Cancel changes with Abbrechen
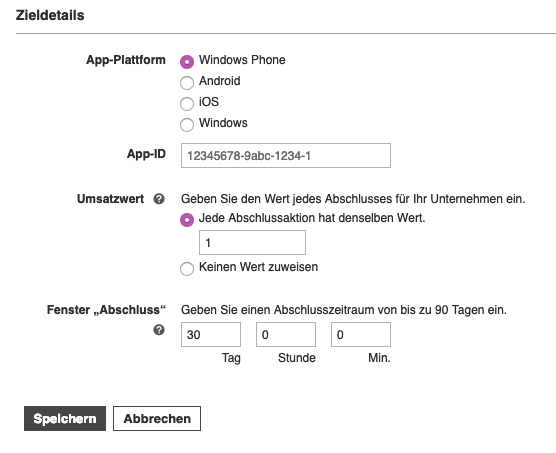The height and width of the screenshot is (453, 556). click(x=157, y=419)
